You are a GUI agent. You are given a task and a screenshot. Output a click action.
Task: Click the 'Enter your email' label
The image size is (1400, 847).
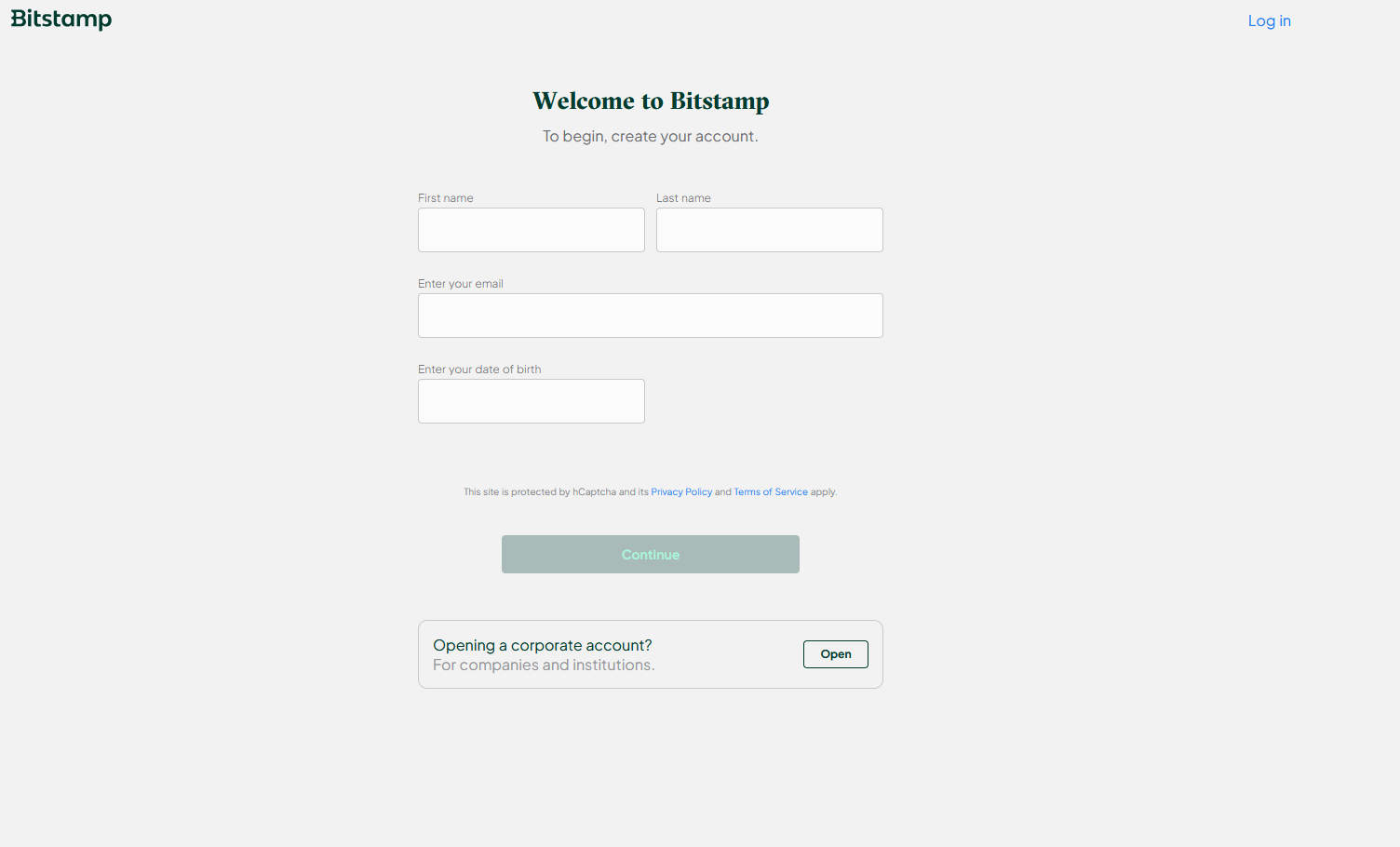(461, 284)
